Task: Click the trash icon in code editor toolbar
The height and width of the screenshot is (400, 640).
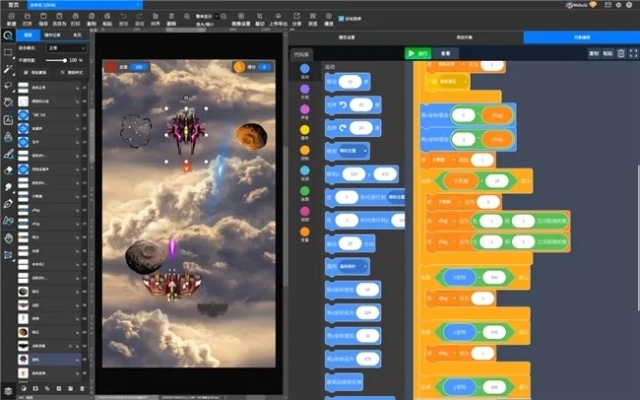Action: pyautogui.click(x=620, y=52)
